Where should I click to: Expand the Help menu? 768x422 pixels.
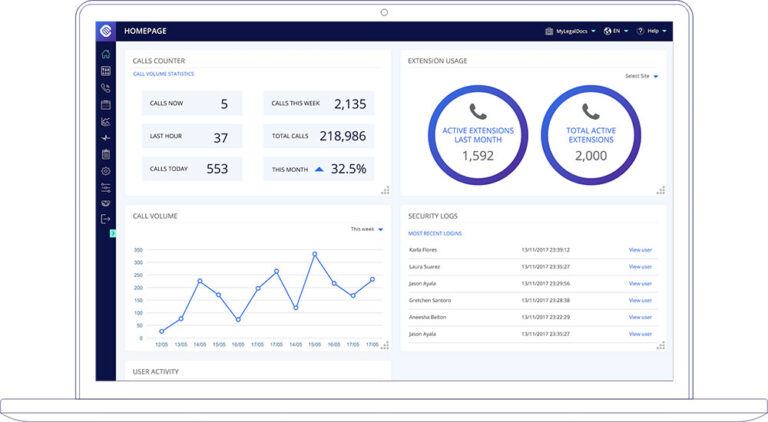(x=651, y=31)
